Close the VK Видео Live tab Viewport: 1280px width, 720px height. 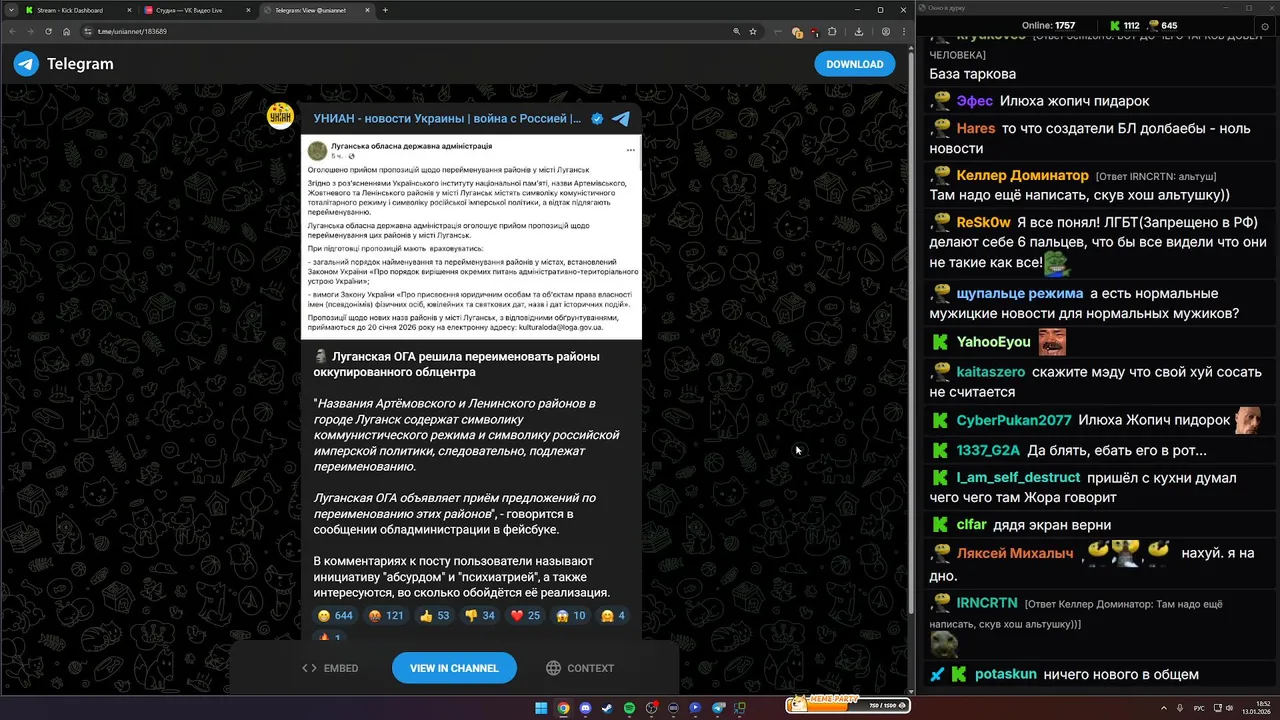247,10
